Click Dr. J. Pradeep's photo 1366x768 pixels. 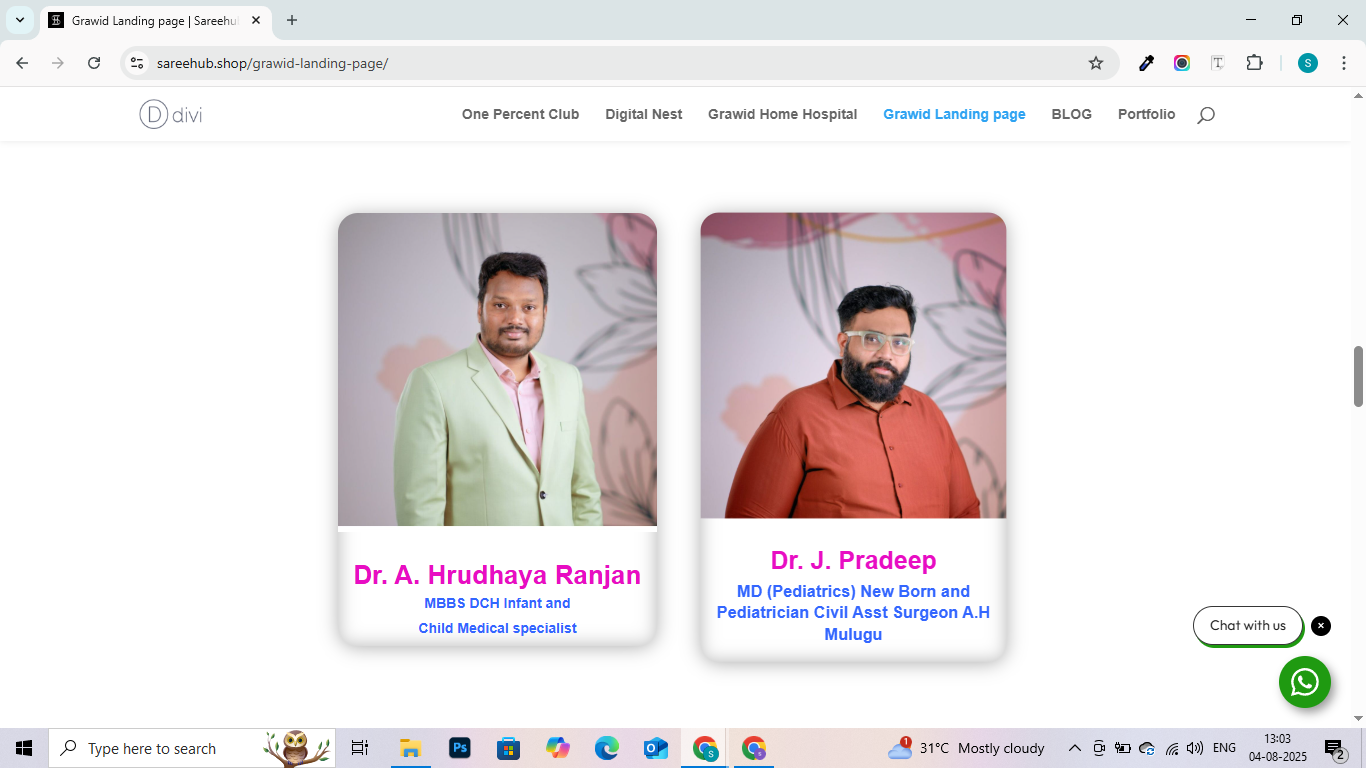point(853,366)
